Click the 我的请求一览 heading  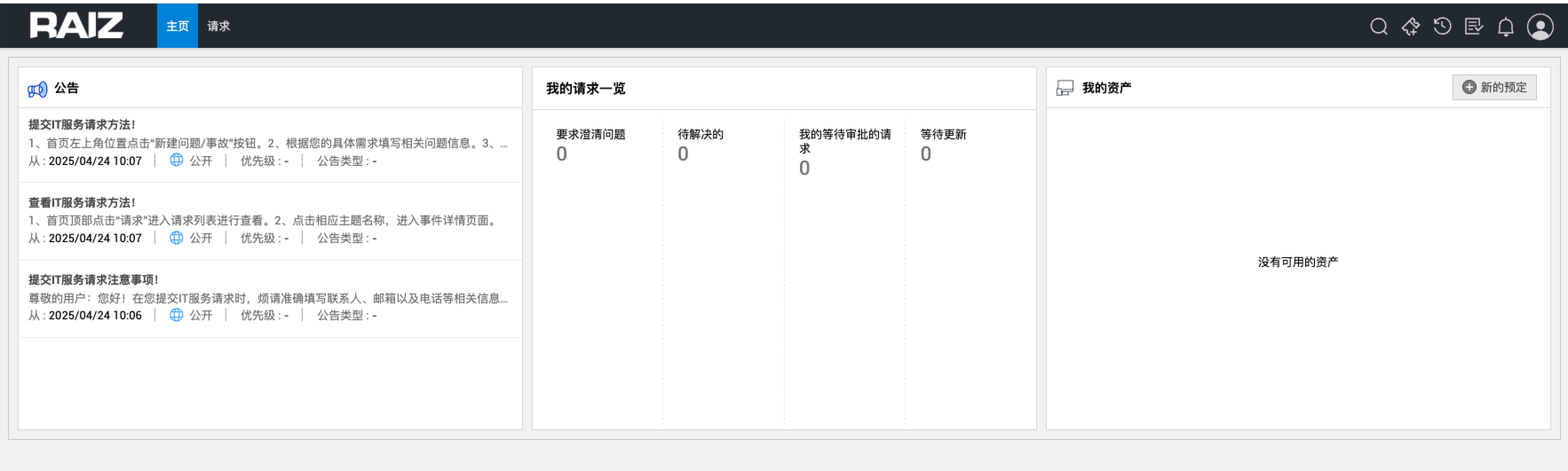pyautogui.click(x=586, y=89)
